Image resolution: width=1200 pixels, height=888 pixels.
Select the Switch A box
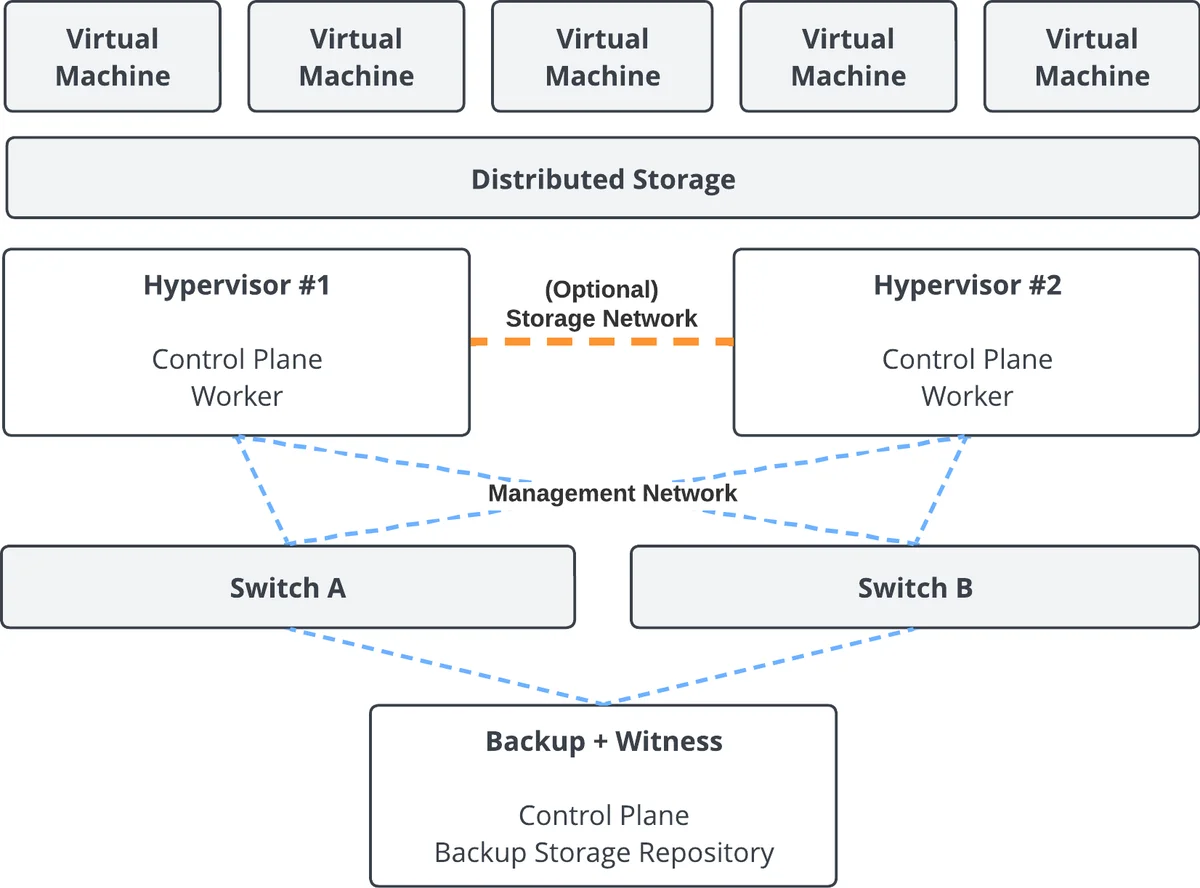click(x=288, y=587)
